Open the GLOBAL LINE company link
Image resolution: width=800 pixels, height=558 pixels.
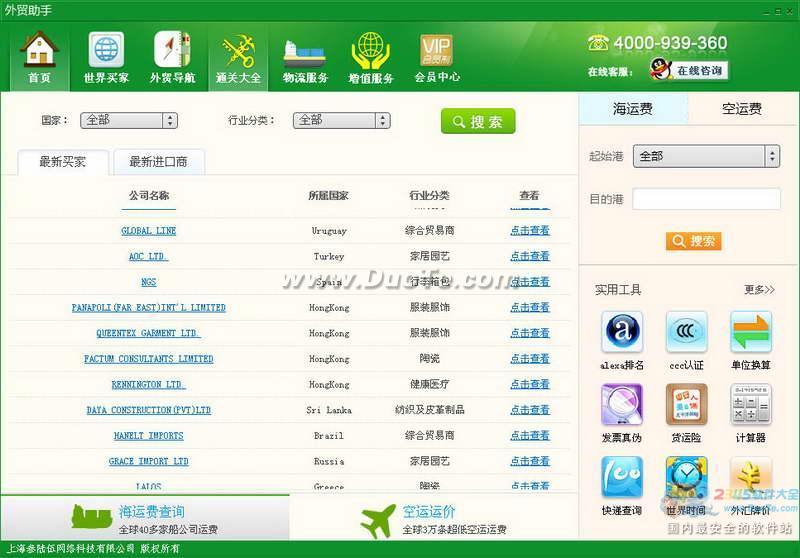click(148, 231)
